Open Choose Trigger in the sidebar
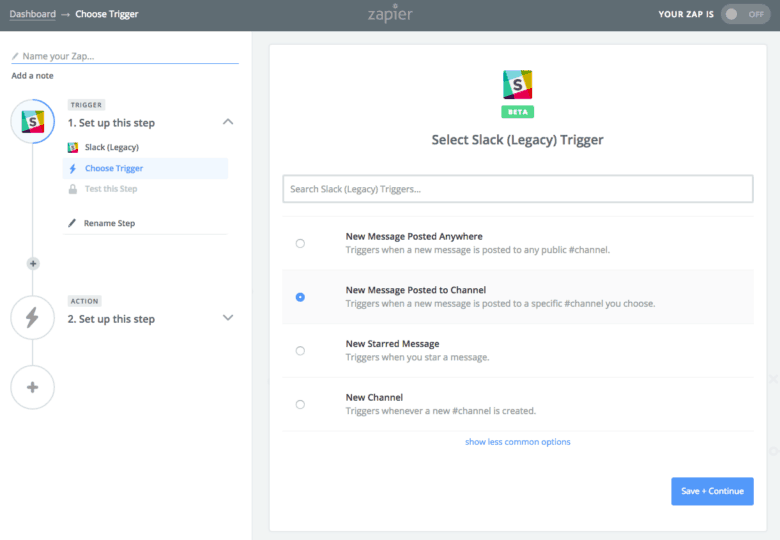Viewport: 780px width, 540px height. [113, 168]
